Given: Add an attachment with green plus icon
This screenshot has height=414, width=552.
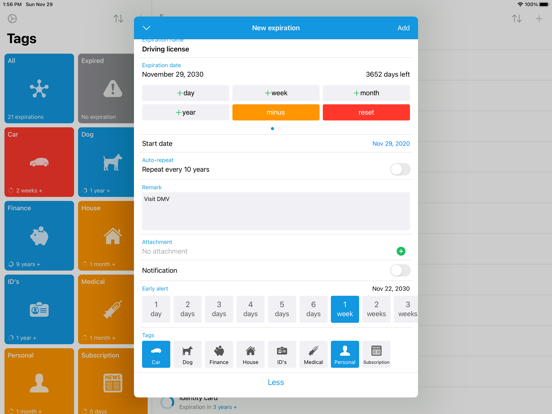Looking at the screenshot, I should click(x=401, y=251).
